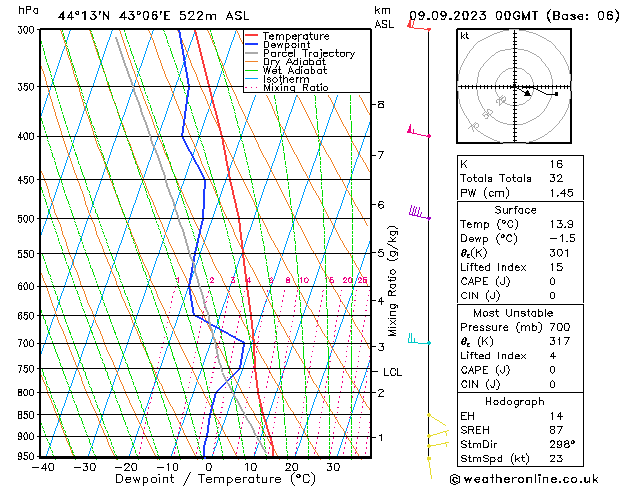Image resolution: width=629 pixels, height=486 pixels.
Task: Click the pink wind barb at 400 hPa
Action: pos(418,131)
